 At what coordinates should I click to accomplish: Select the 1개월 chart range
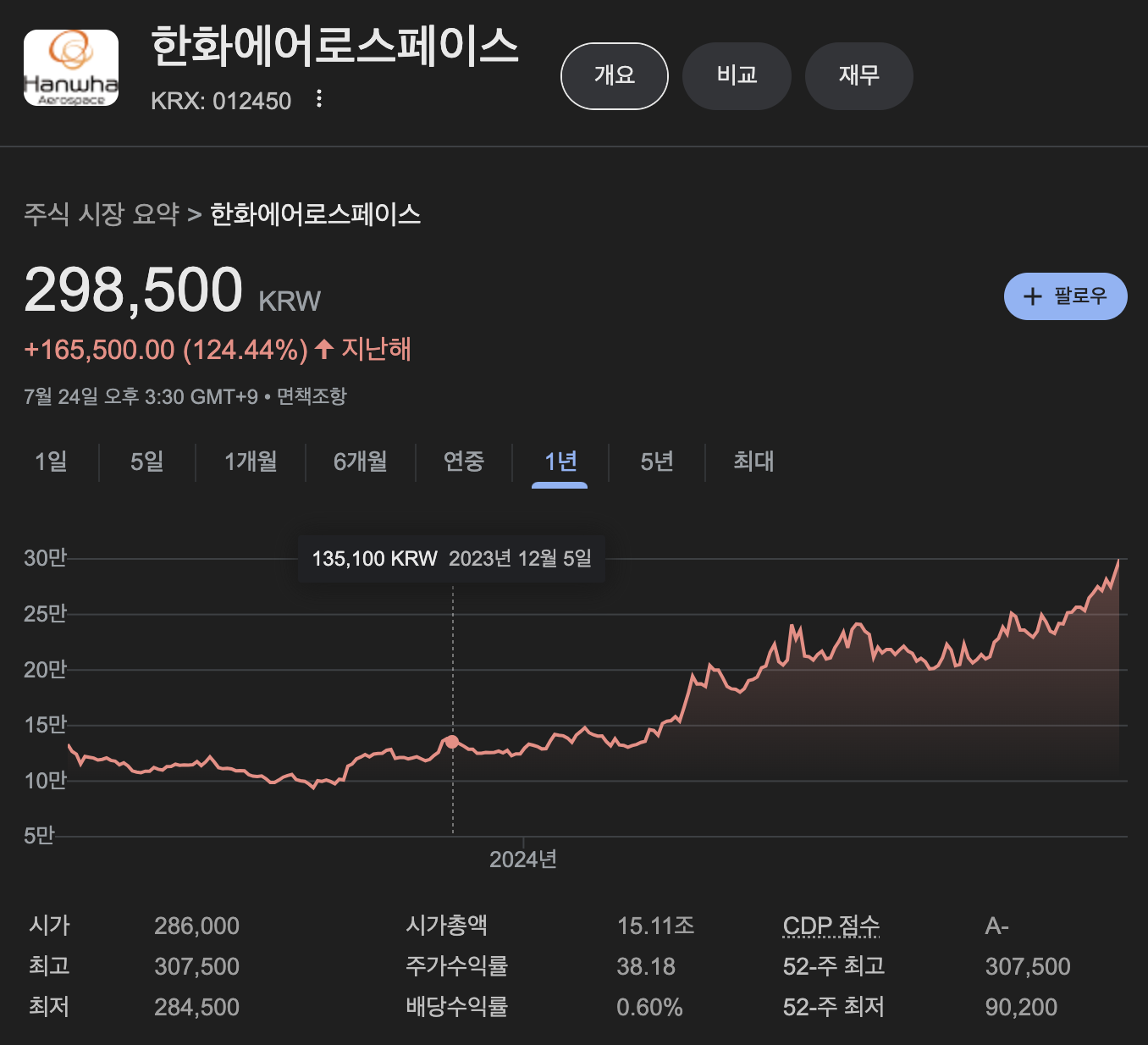pyautogui.click(x=251, y=462)
